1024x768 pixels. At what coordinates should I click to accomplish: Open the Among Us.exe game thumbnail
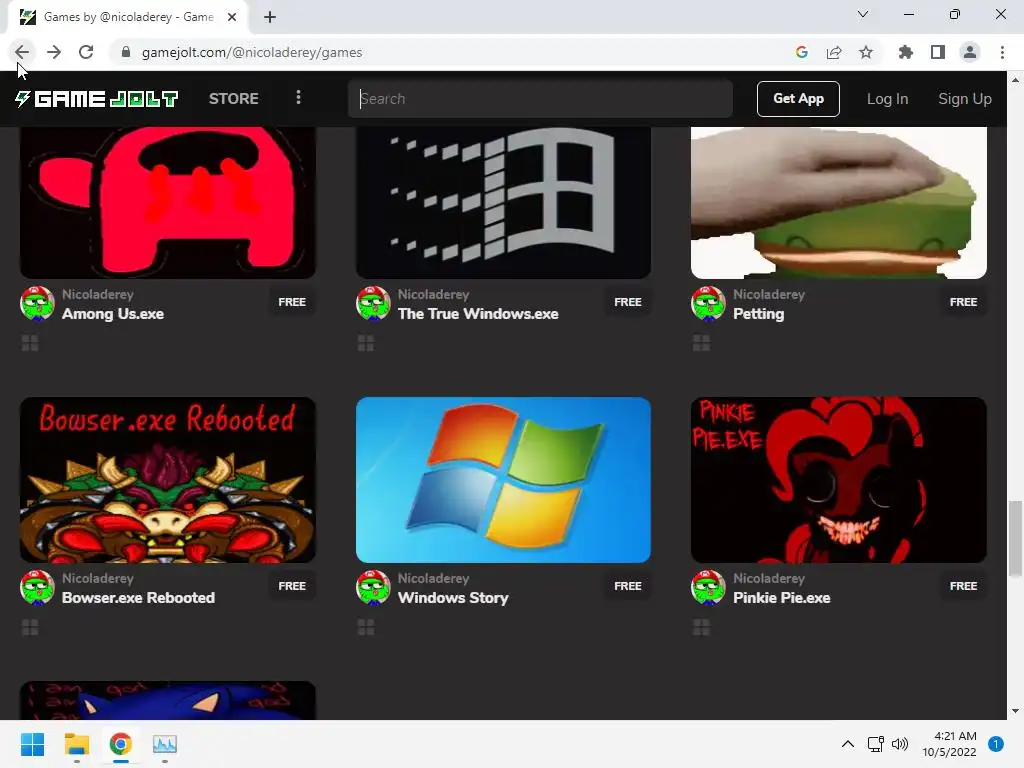[x=168, y=202]
